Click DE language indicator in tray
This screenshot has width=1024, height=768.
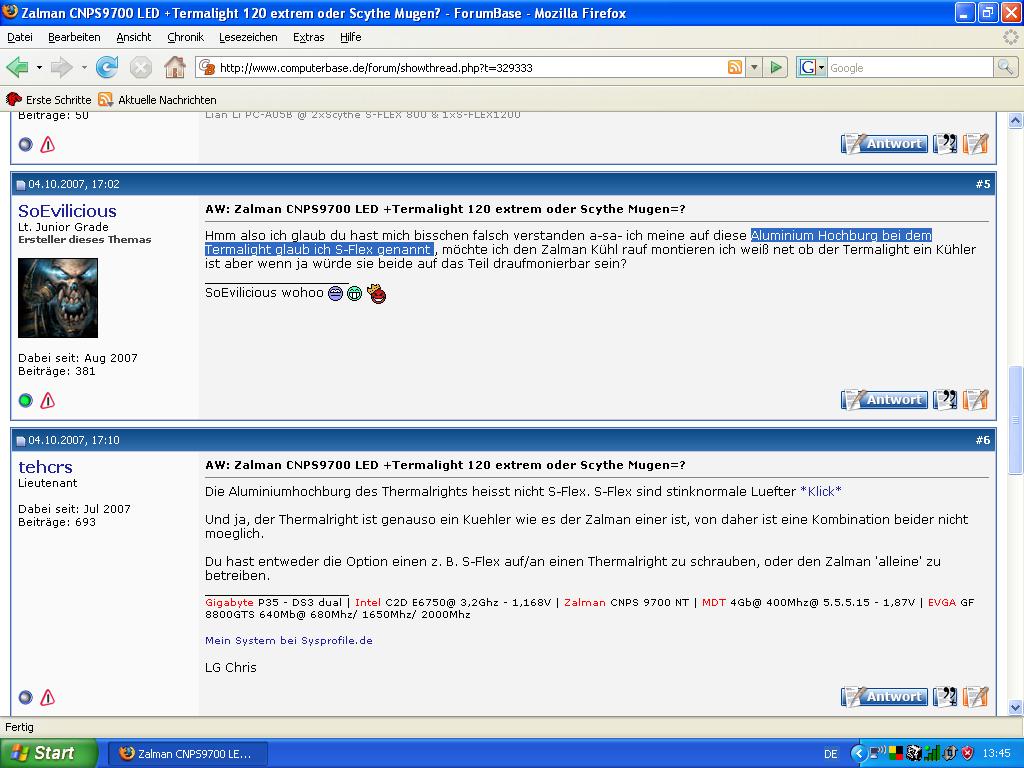tap(831, 754)
